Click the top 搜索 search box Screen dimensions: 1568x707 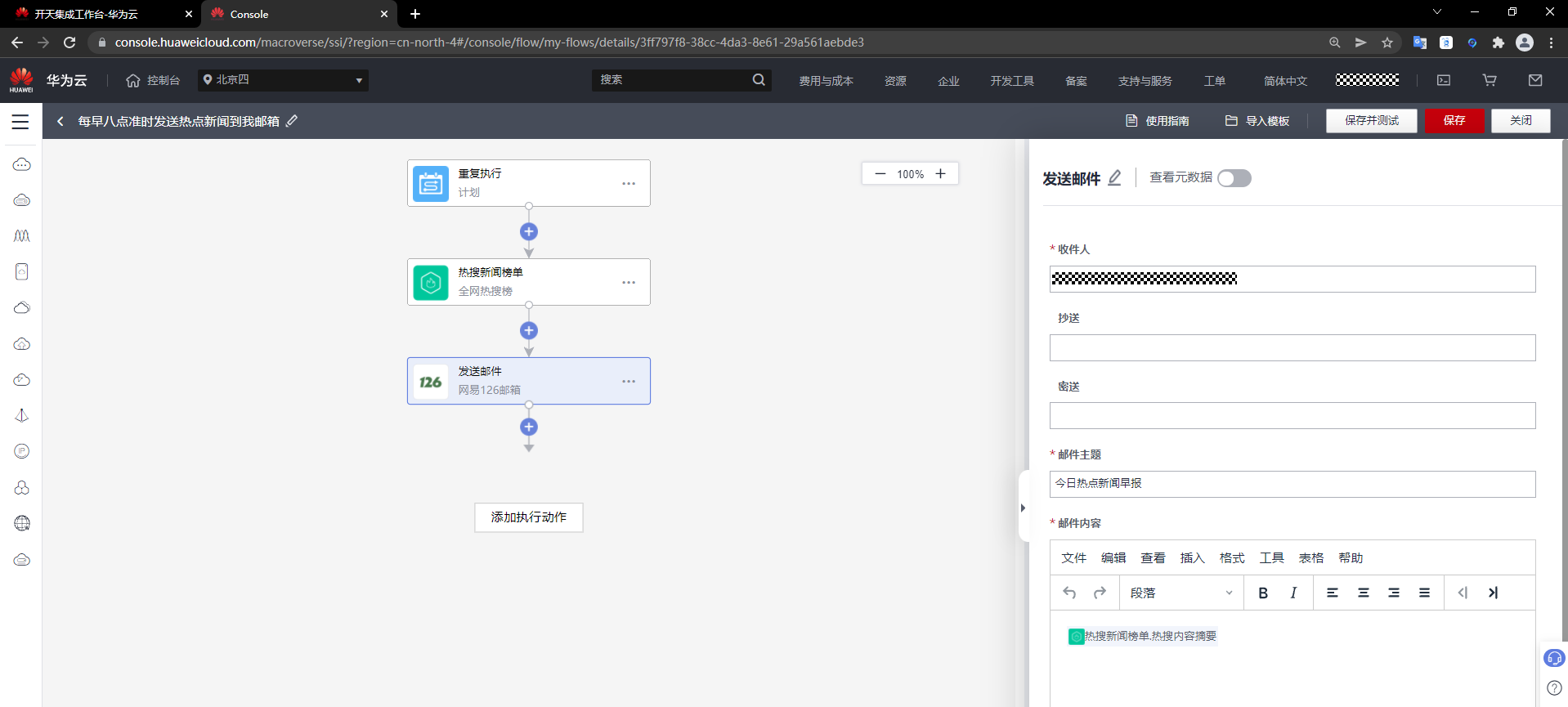click(681, 80)
